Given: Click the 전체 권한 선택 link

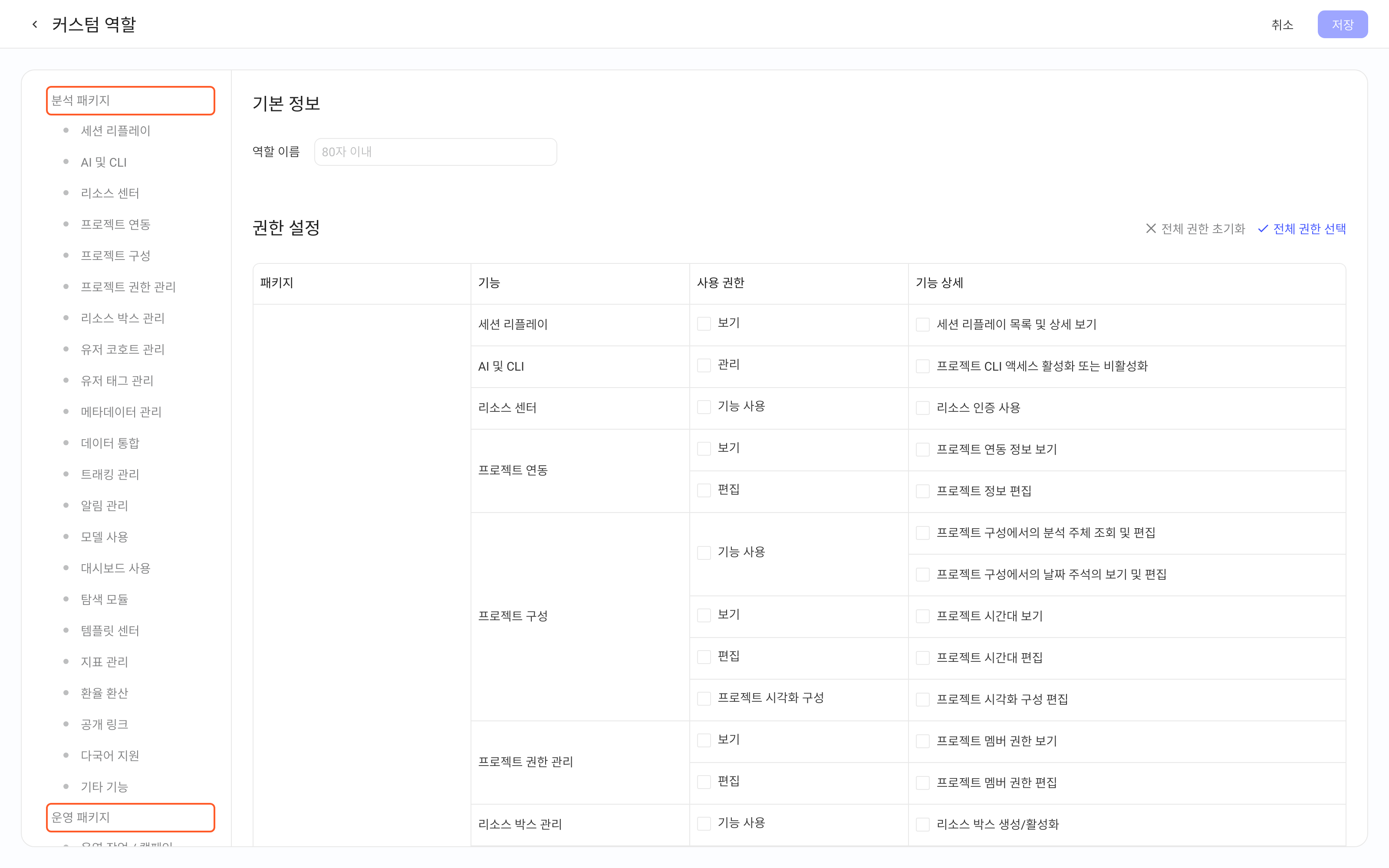Looking at the screenshot, I should pyautogui.click(x=1302, y=228).
